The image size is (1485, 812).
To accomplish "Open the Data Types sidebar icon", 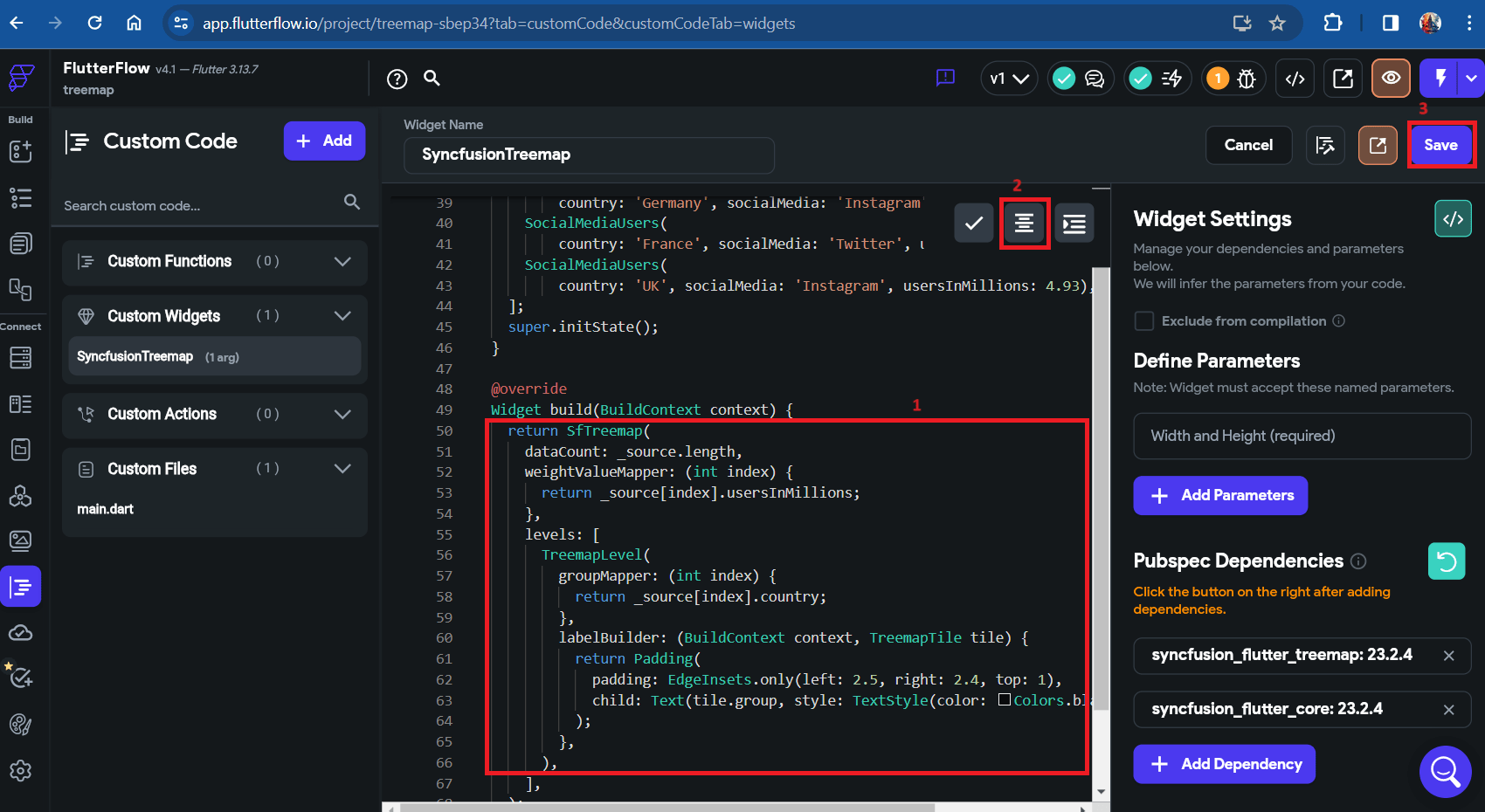I will (x=21, y=403).
